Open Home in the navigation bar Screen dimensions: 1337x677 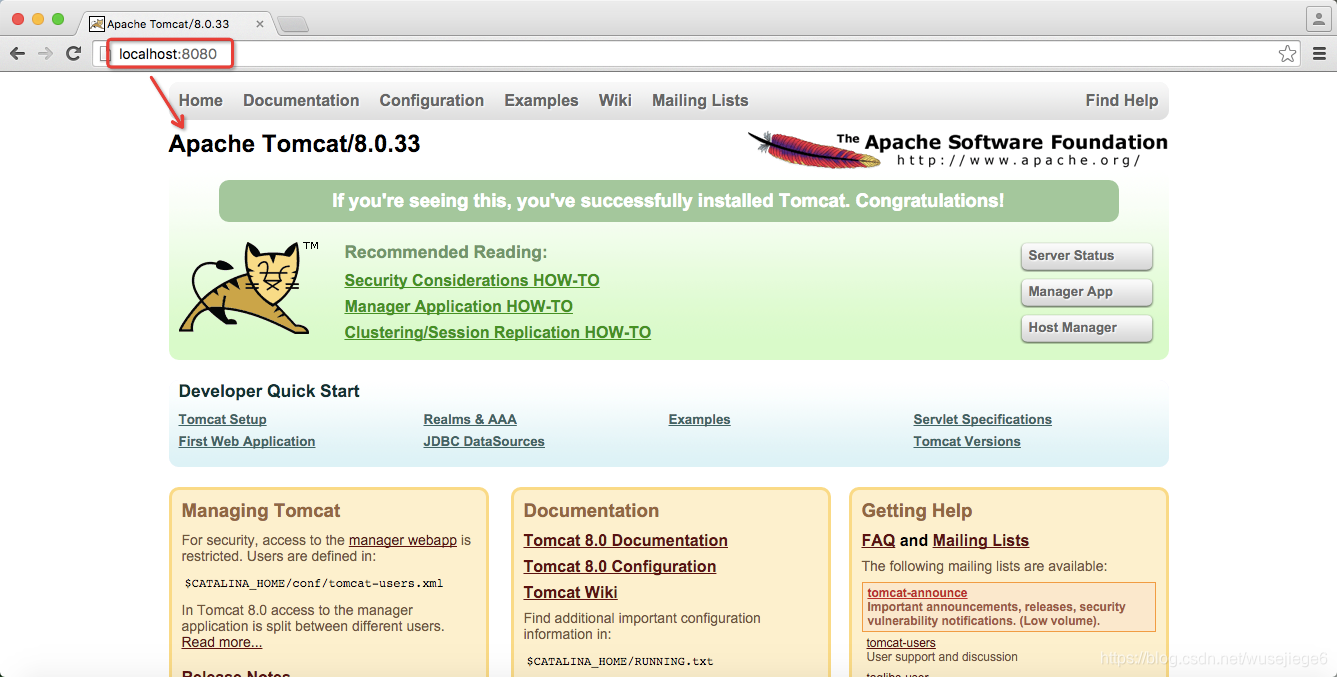coord(200,100)
